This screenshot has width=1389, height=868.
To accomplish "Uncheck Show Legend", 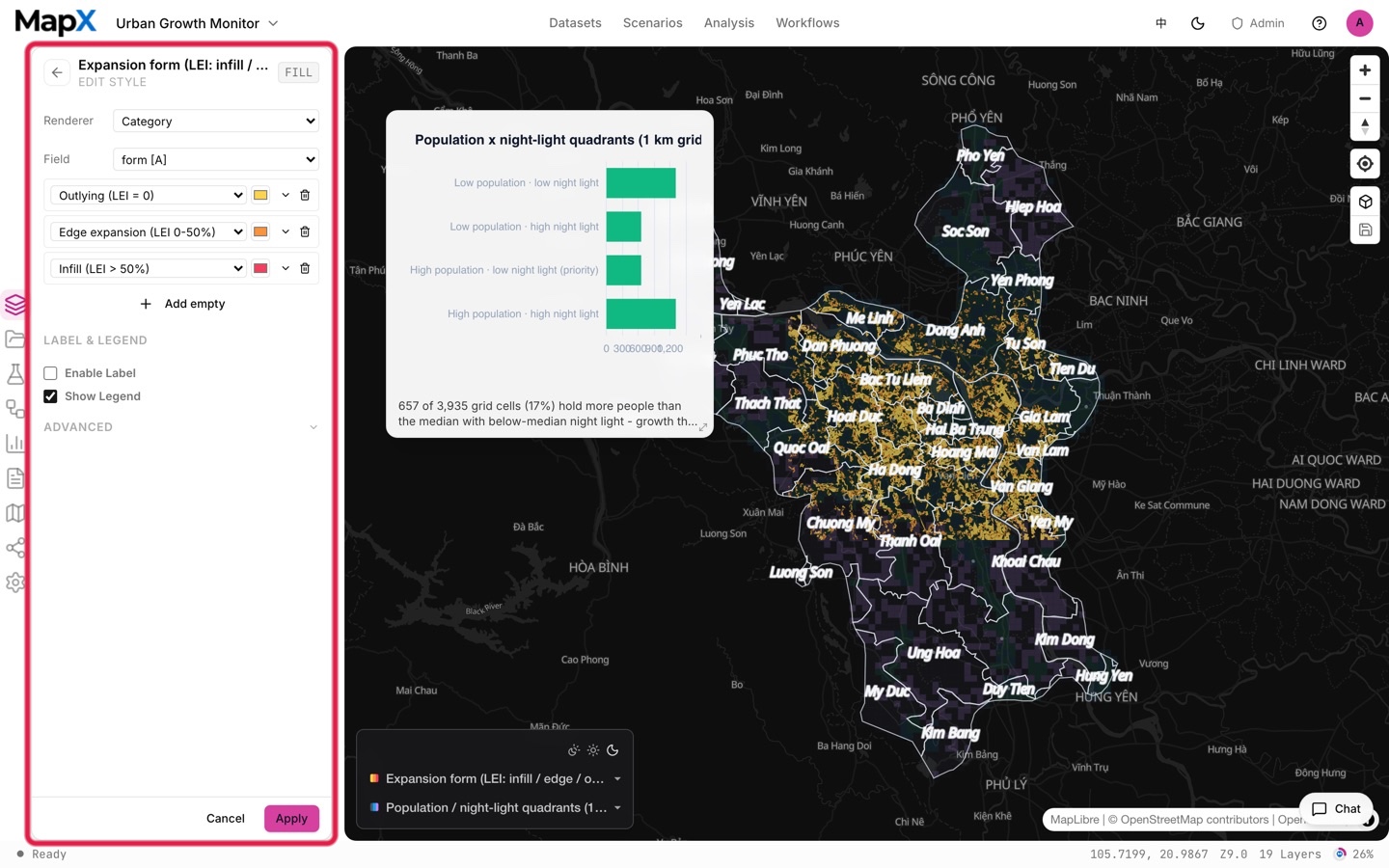I will click(50, 396).
